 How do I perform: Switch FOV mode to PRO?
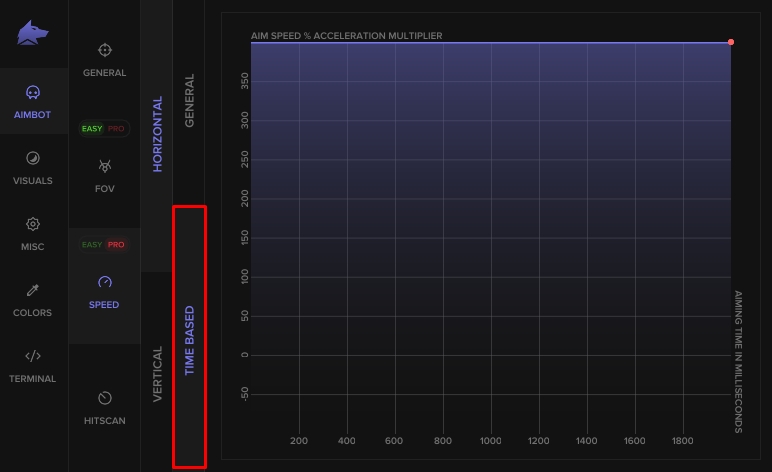point(116,129)
